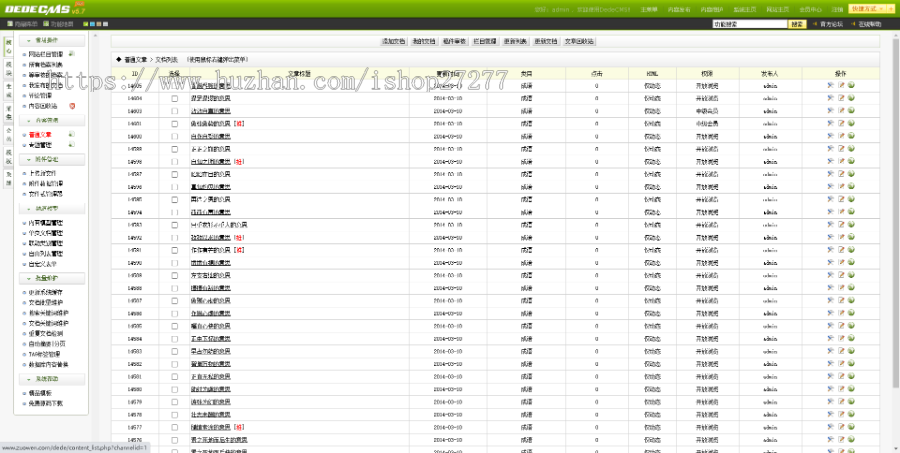
Task: Click the edit pencil icon in row 14597
Action: point(841,173)
